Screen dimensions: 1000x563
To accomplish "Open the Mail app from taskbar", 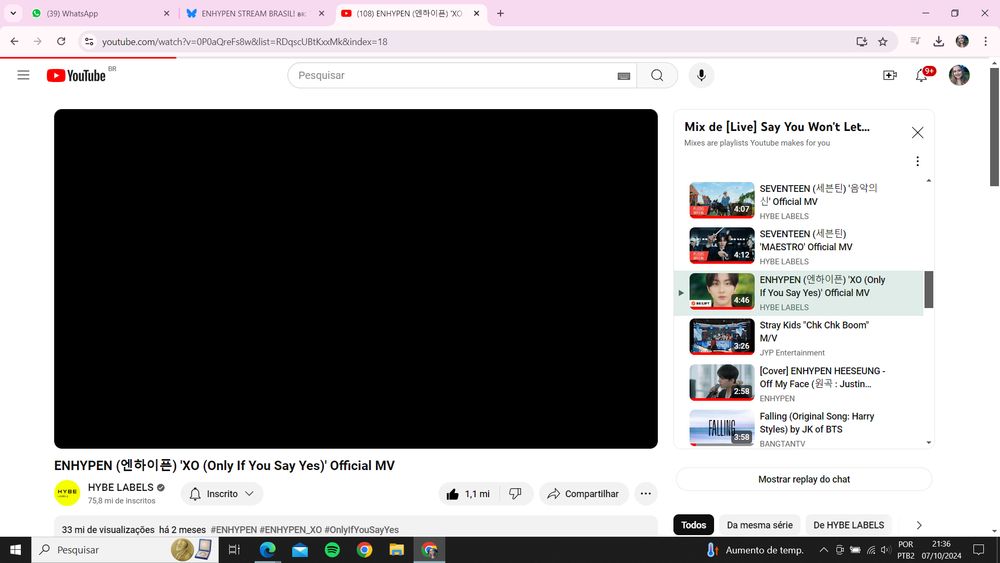I will click(300, 550).
